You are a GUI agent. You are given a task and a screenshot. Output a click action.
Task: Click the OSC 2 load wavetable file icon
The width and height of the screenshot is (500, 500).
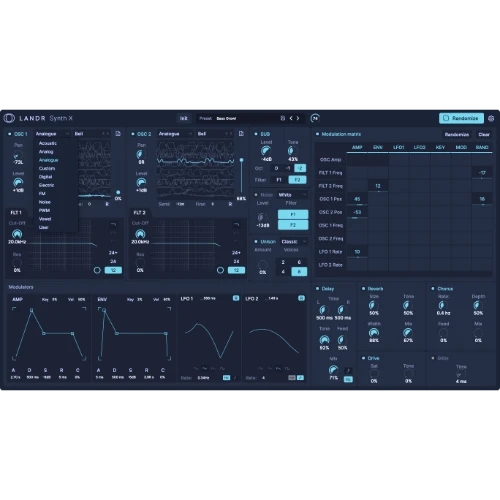coord(241,134)
